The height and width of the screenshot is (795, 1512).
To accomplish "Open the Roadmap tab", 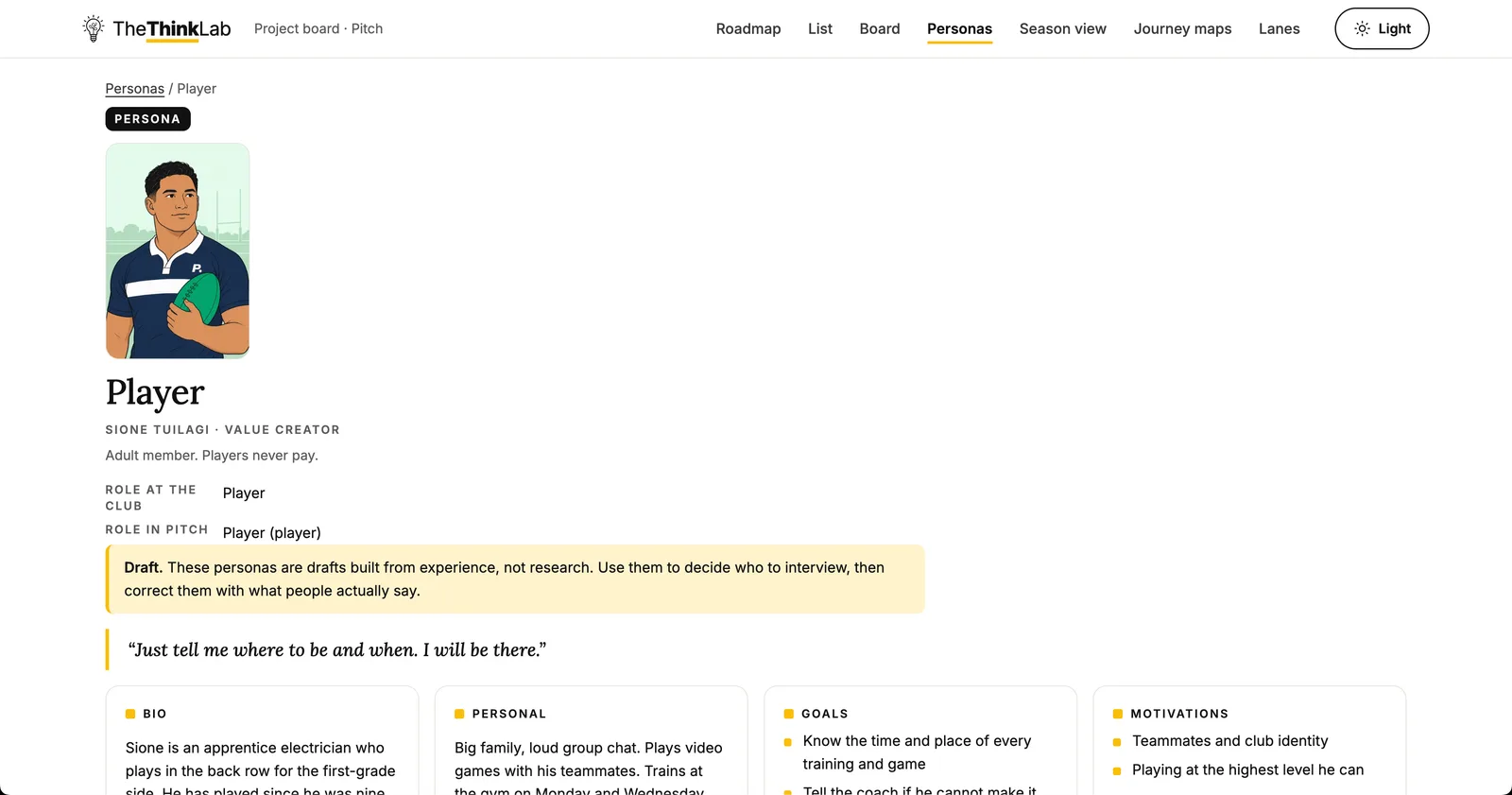I will point(748,28).
